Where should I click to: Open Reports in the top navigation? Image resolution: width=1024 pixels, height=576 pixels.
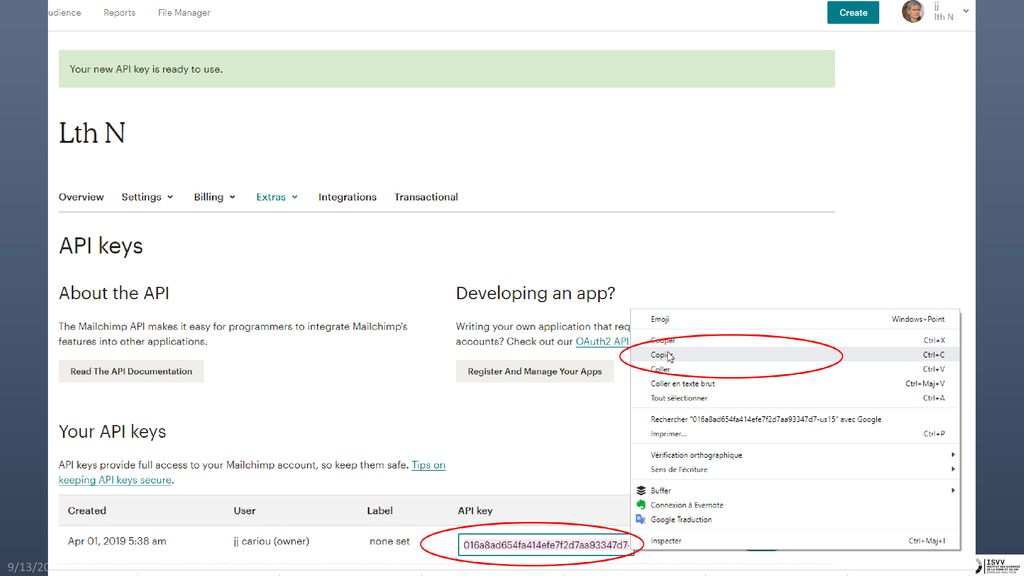click(120, 12)
